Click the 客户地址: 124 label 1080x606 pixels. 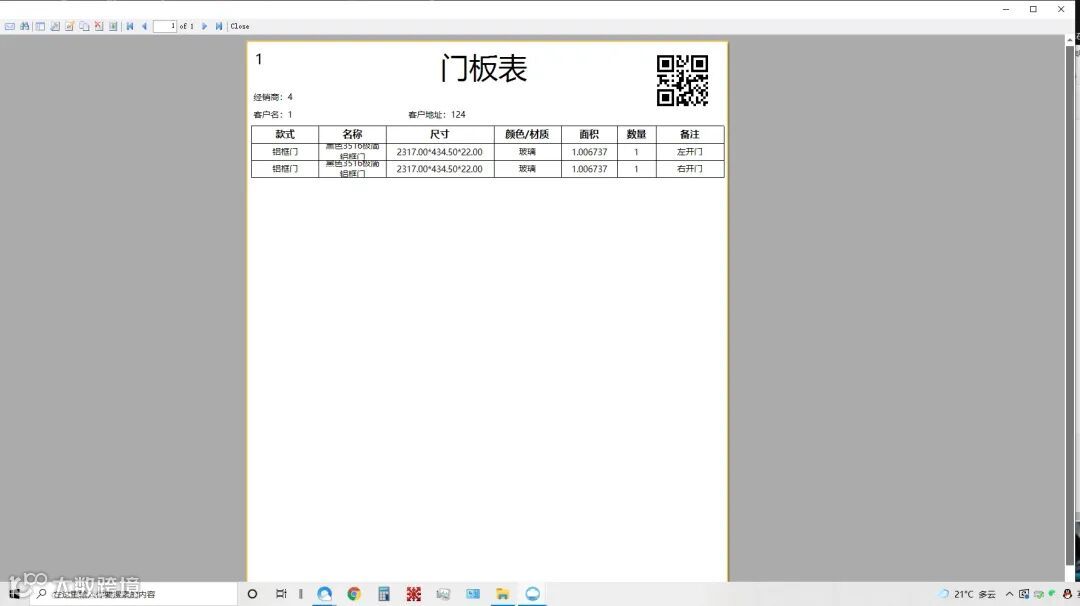pos(437,114)
